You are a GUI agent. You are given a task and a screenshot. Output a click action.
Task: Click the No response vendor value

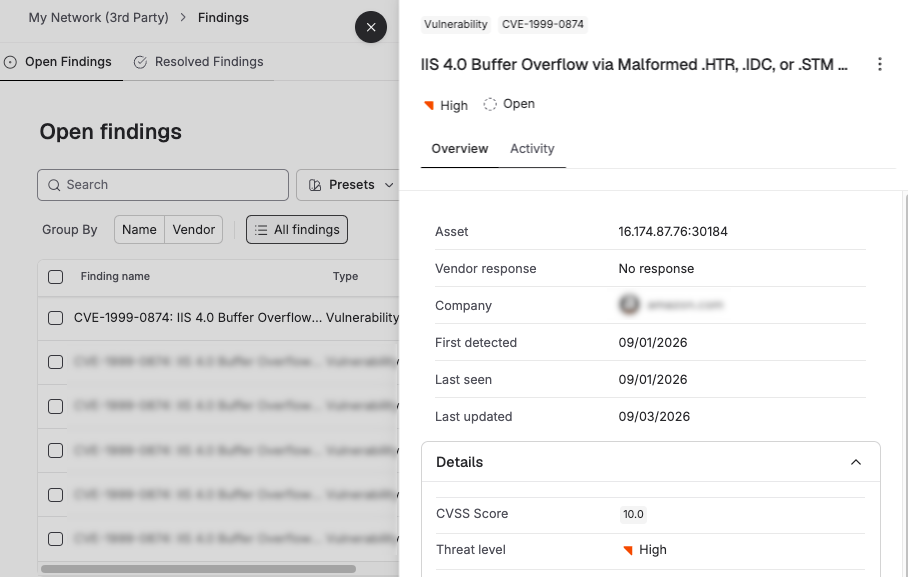coord(656,269)
